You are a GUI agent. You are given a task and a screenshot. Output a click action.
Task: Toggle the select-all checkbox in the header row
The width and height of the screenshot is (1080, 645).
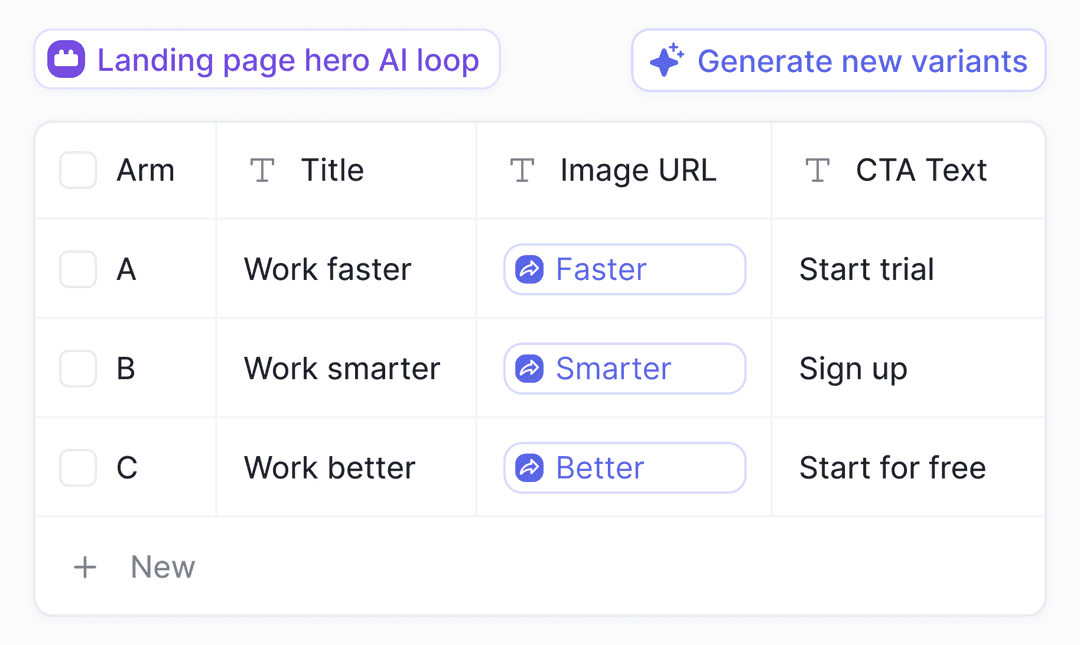click(x=77, y=170)
